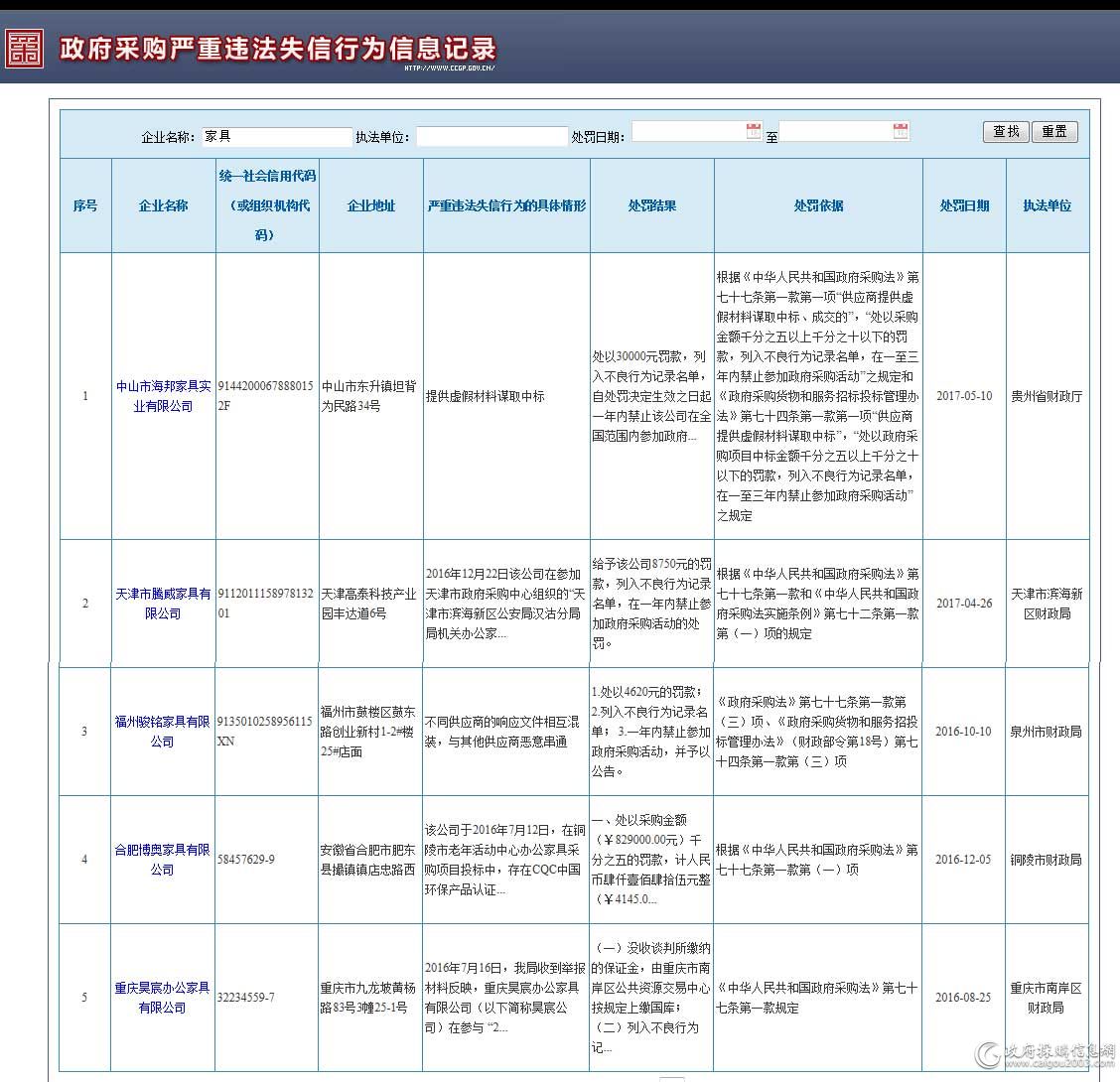
Task: Click the 查找 search button
Action: tap(1006, 131)
